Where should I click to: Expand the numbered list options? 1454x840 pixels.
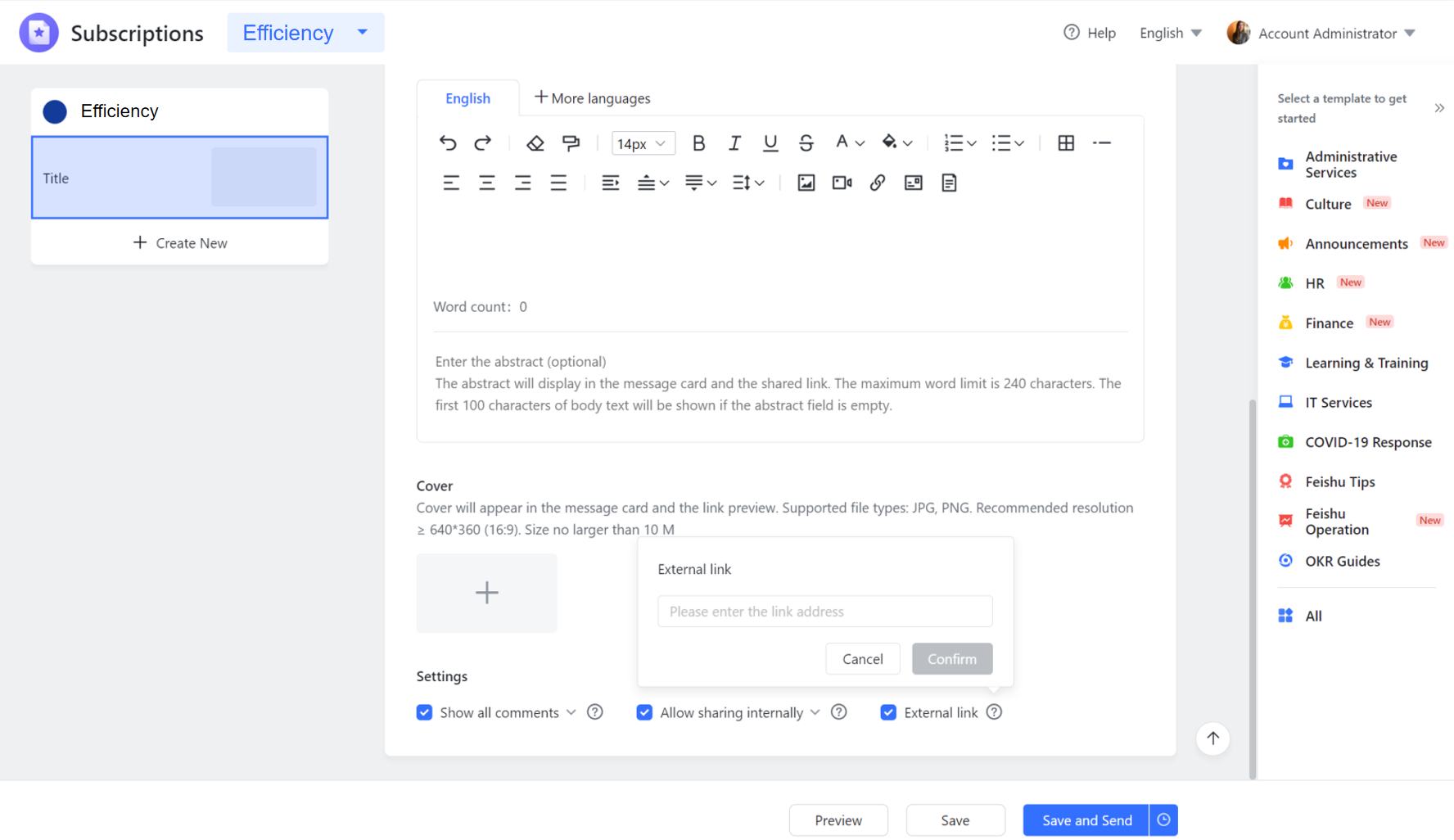(971, 142)
